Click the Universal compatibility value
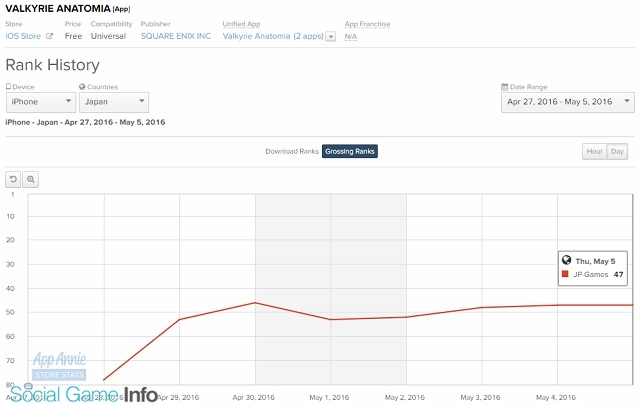640x405 pixels. click(x=109, y=36)
